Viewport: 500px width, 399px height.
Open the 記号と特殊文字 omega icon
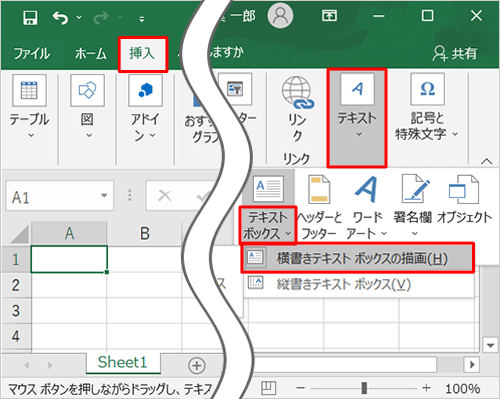point(427,89)
